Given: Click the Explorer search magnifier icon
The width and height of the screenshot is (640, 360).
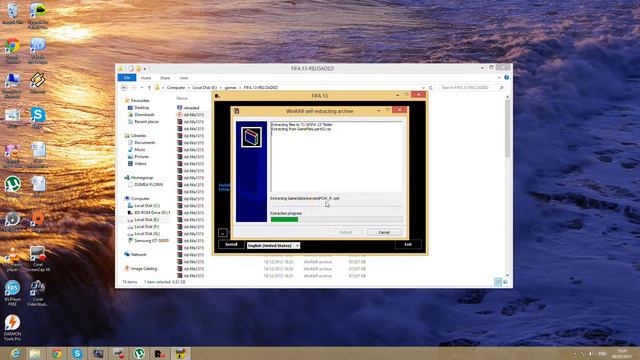Looking at the screenshot, I should (x=502, y=87).
